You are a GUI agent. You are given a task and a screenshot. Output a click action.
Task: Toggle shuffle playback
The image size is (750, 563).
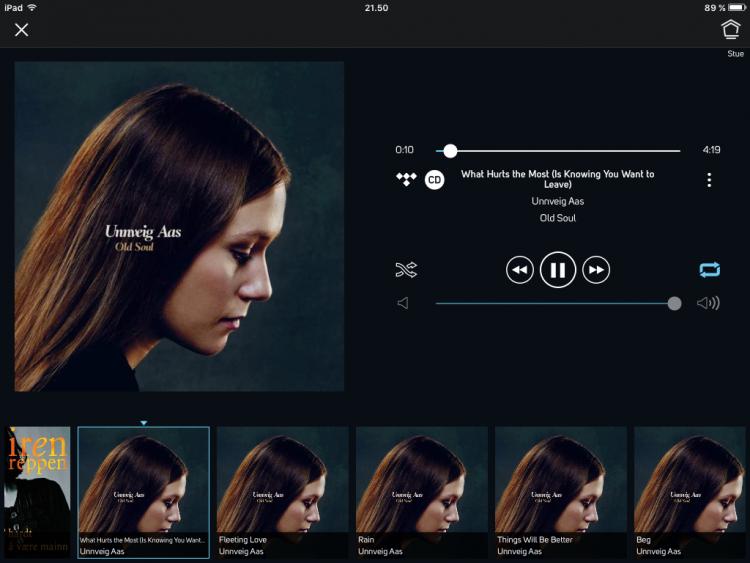pos(406,270)
